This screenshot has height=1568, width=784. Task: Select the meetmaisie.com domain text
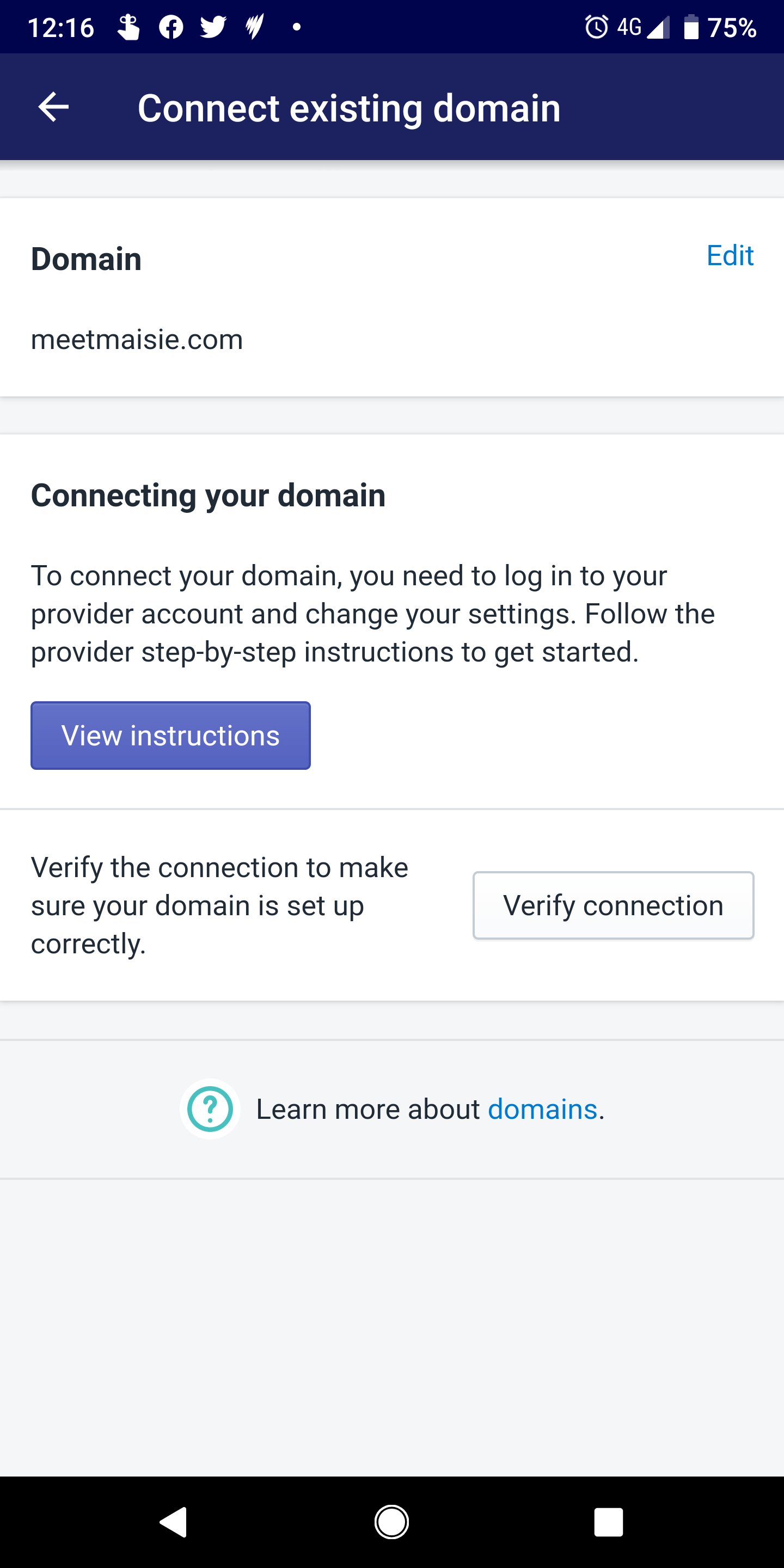tap(137, 339)
